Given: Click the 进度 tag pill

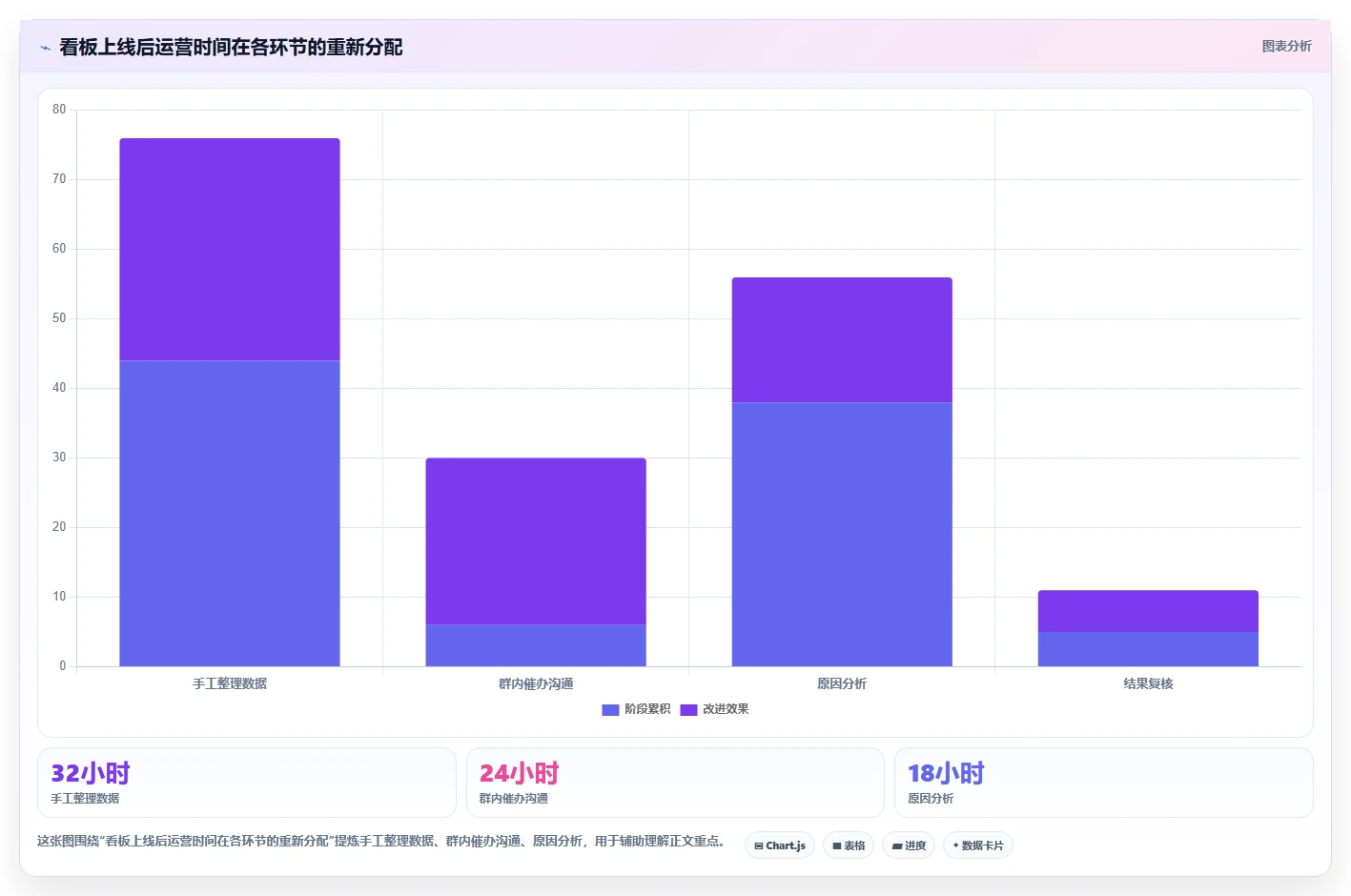Looking at the screenshot, I should [909, 845].
